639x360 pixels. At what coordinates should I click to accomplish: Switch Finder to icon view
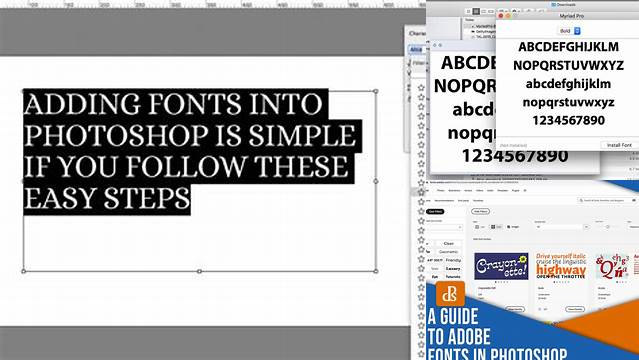point(468,11)
